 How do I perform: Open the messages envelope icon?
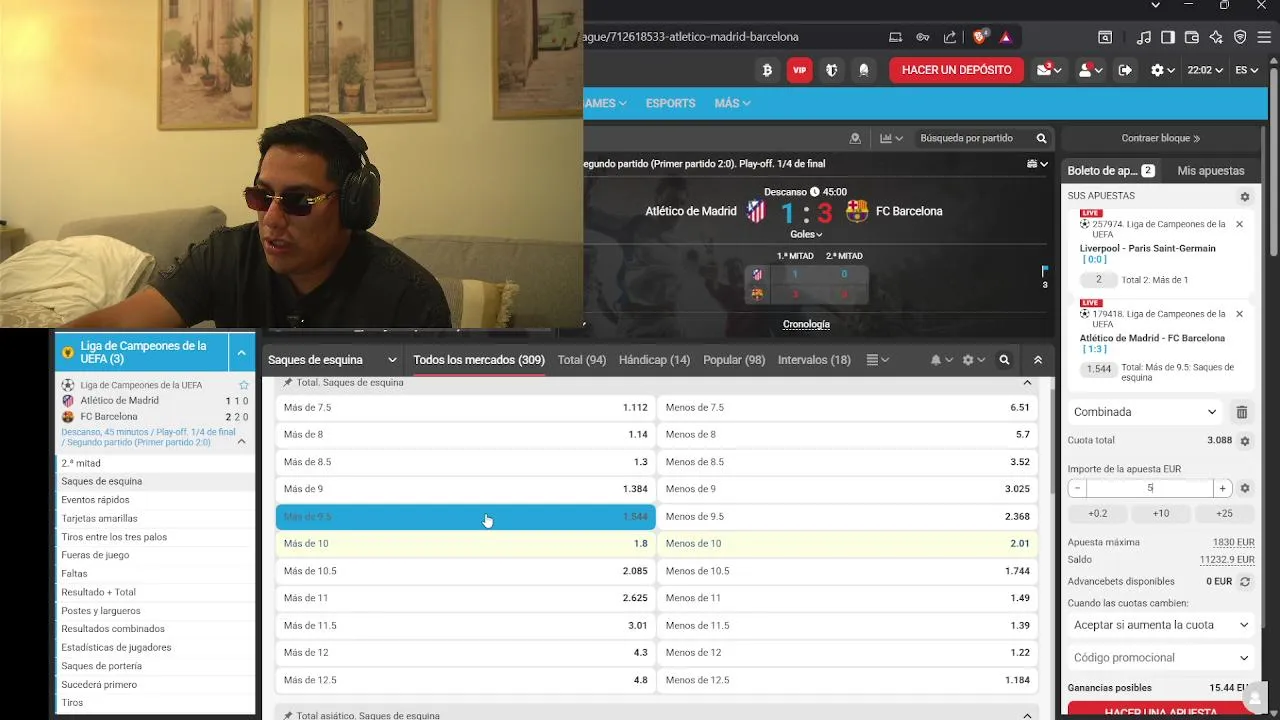click(x=1049, y=70)
